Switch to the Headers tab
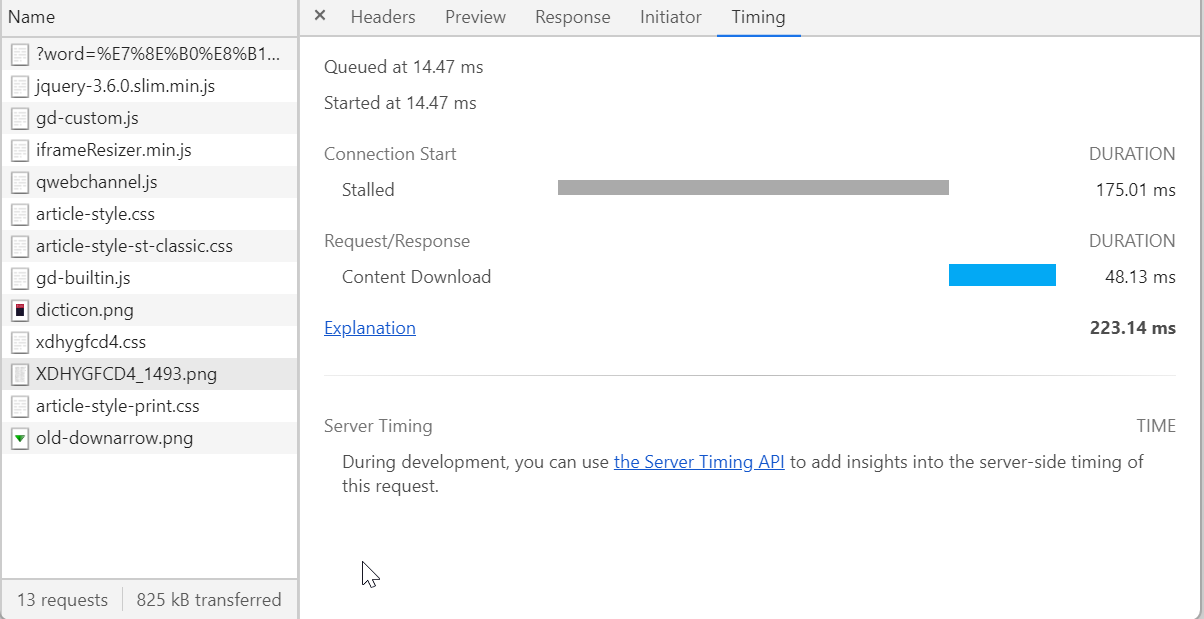1204x619 pixels. pos(383,17)
